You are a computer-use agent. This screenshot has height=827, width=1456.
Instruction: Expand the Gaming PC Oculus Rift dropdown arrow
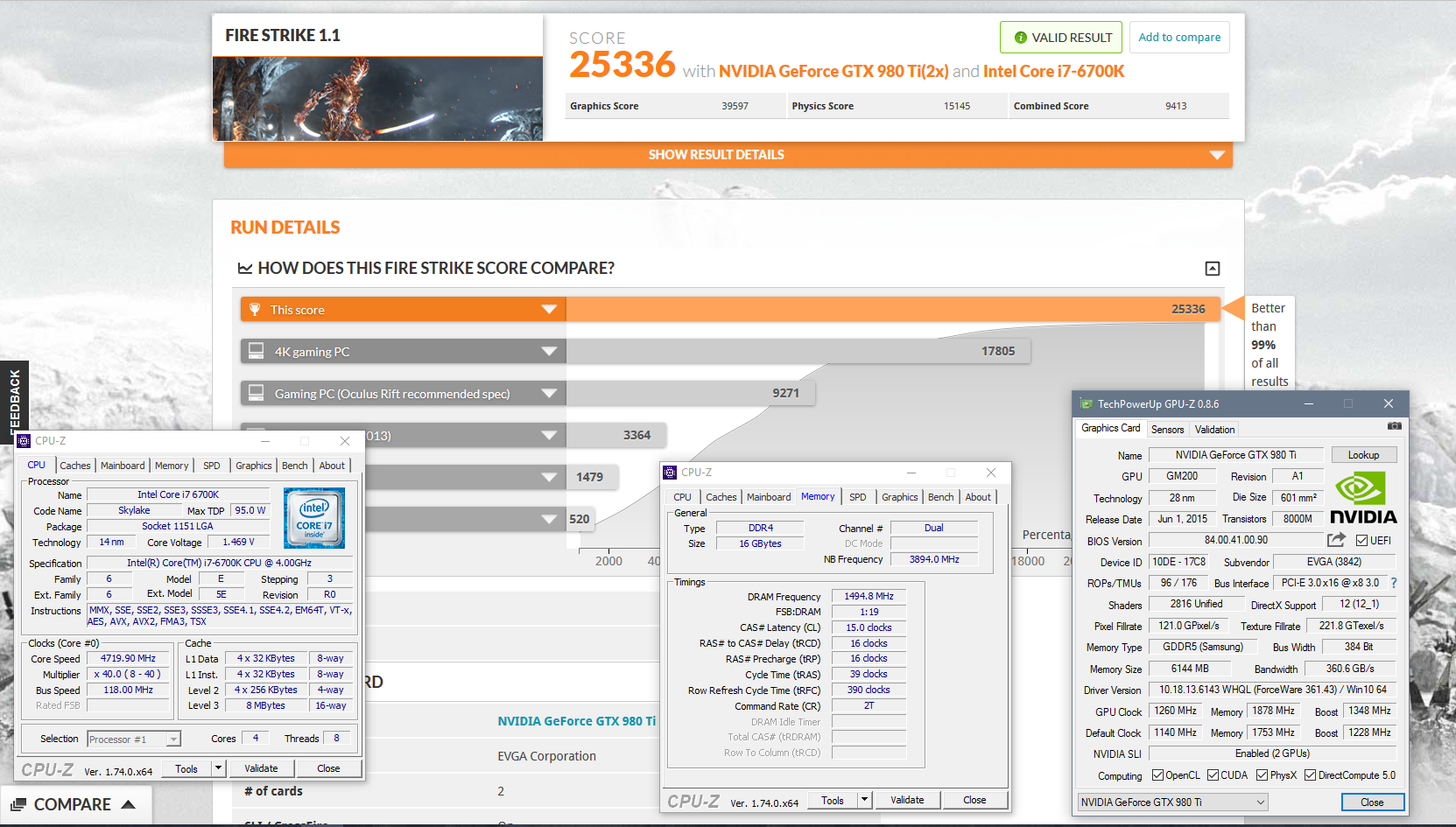click(549, 393)
